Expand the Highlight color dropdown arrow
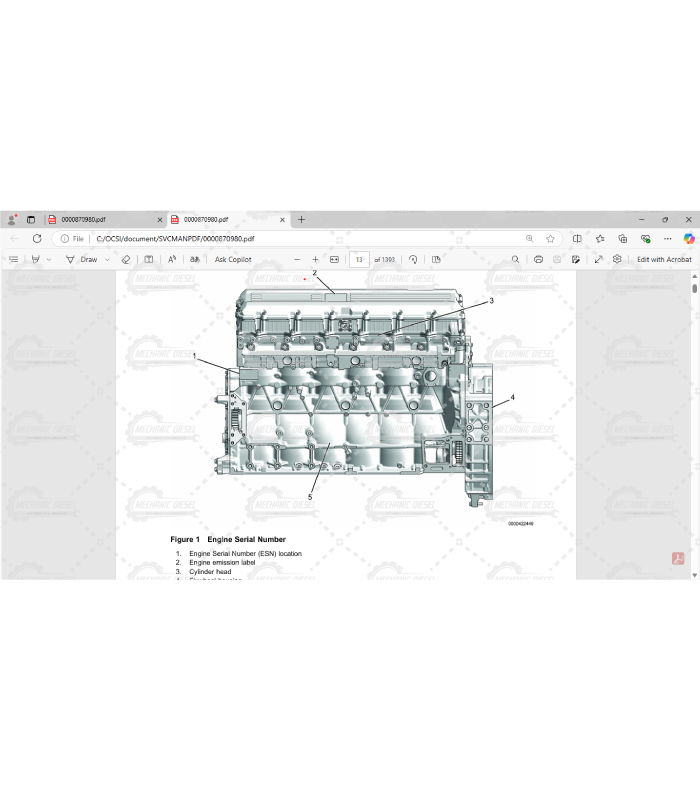 49,259
